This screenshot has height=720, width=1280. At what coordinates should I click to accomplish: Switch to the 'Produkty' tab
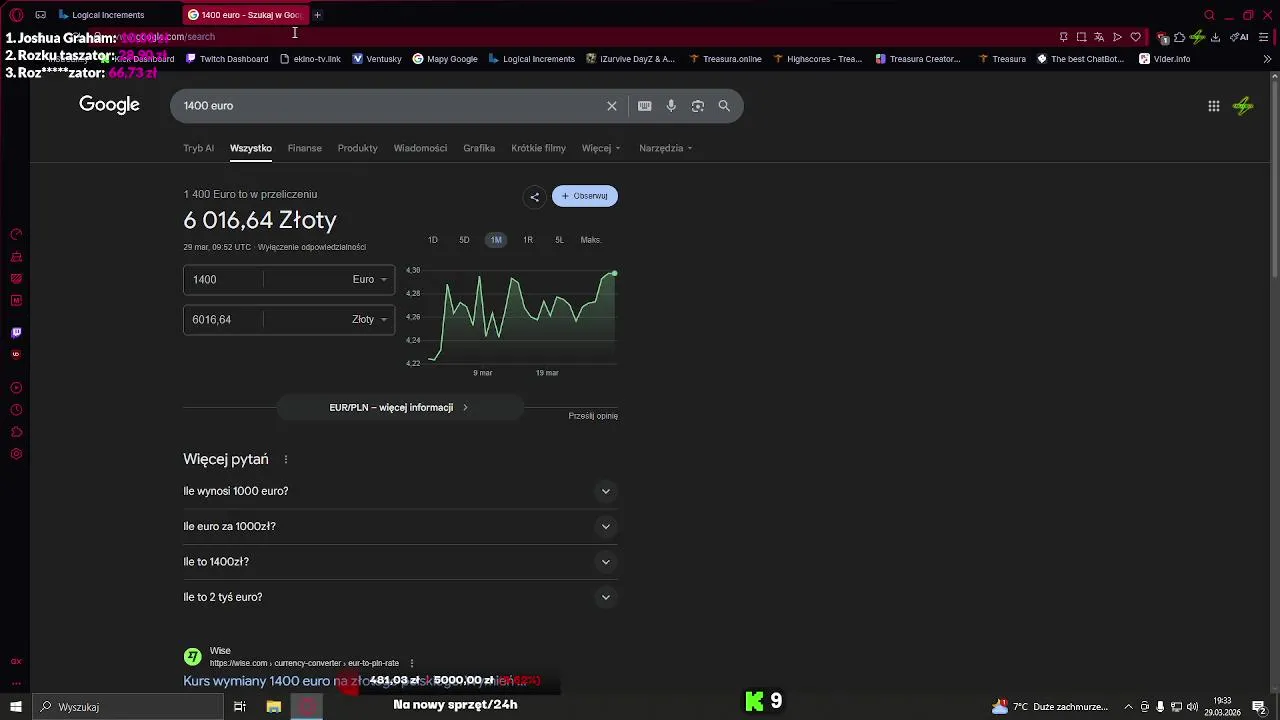pos(357,148)
